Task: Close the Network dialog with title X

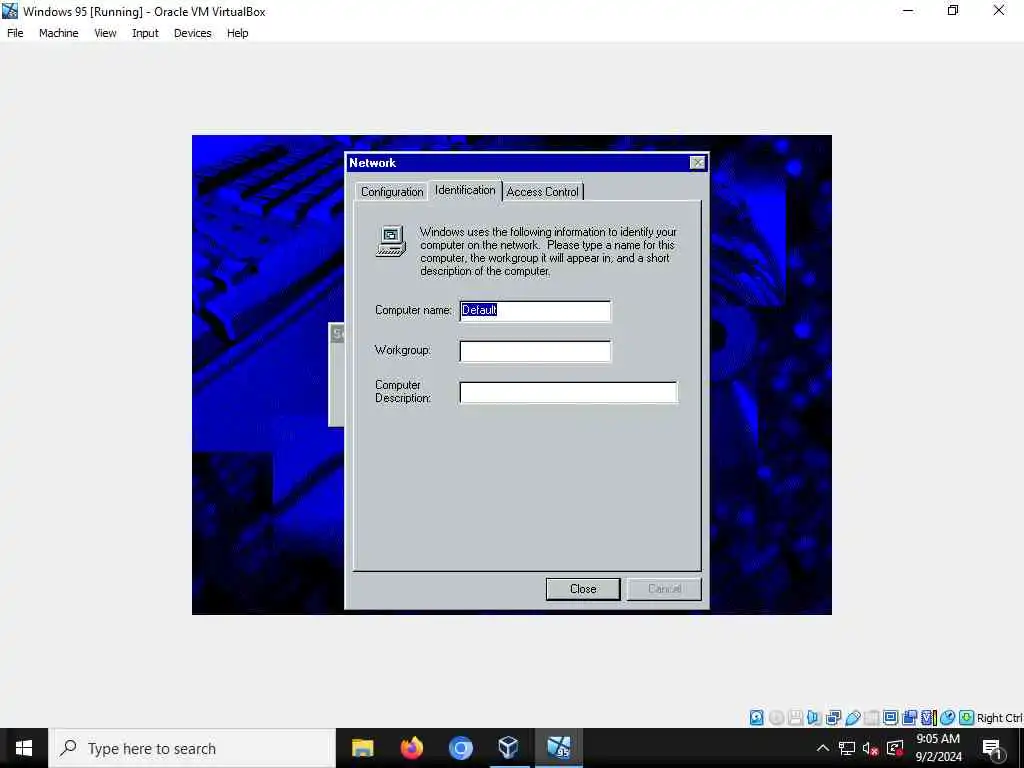Action: (697, 163)
